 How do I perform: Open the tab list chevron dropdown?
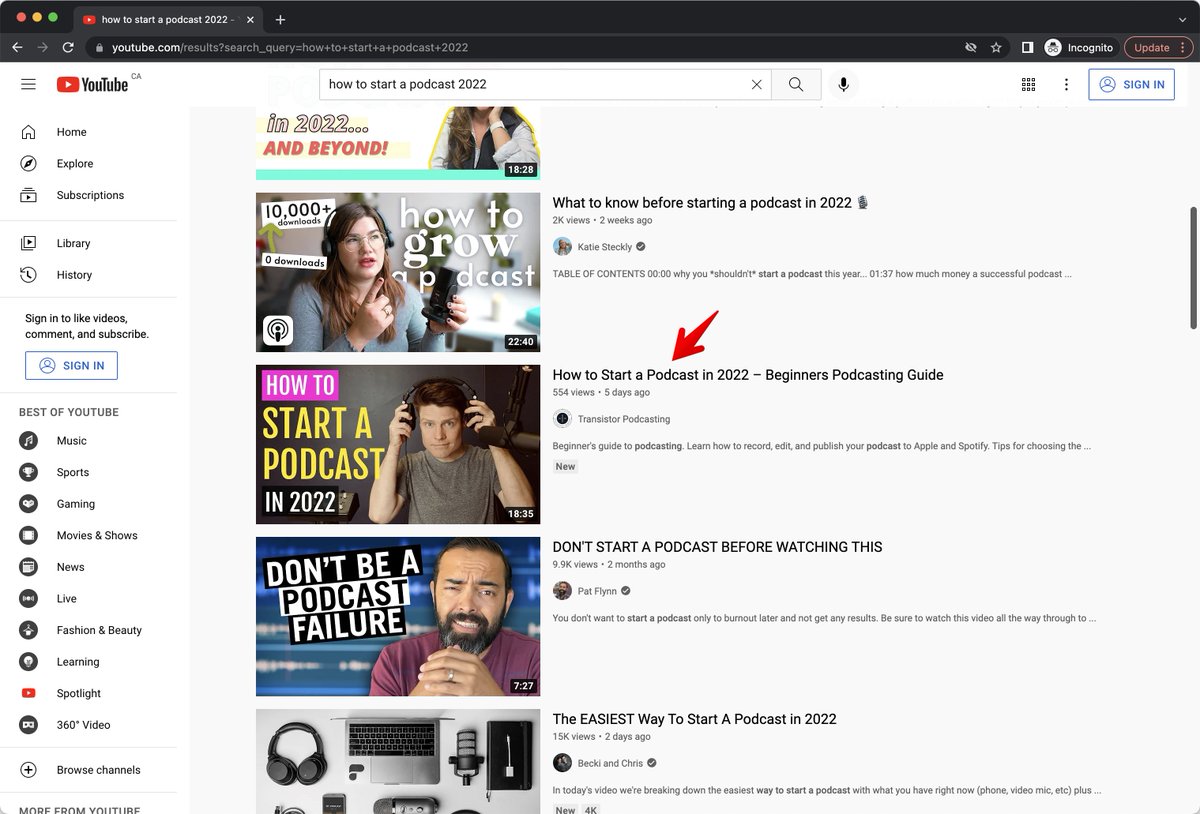tap(1181, 19)
